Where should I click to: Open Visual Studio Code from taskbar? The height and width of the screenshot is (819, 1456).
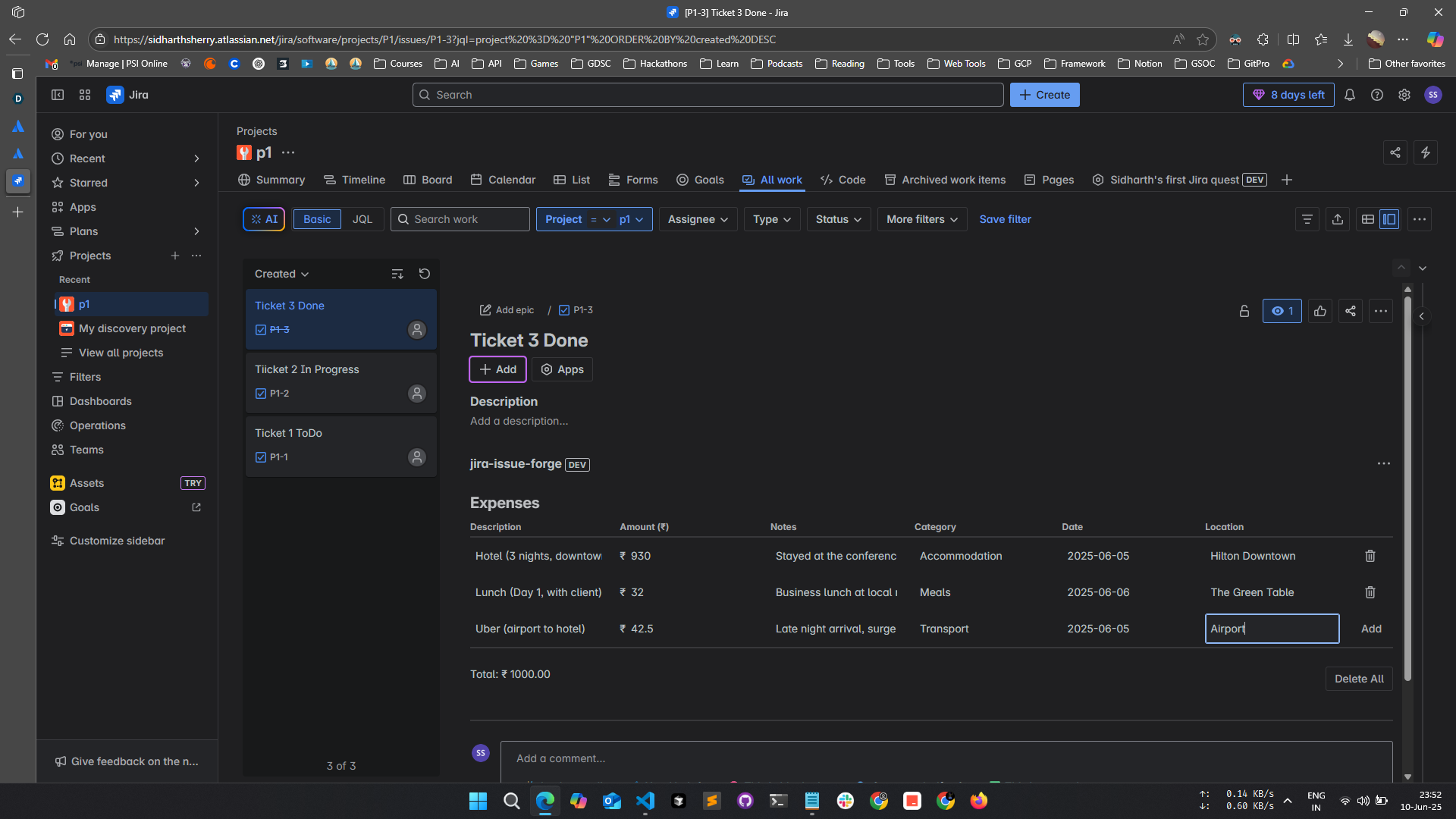(x=645, y=801)
